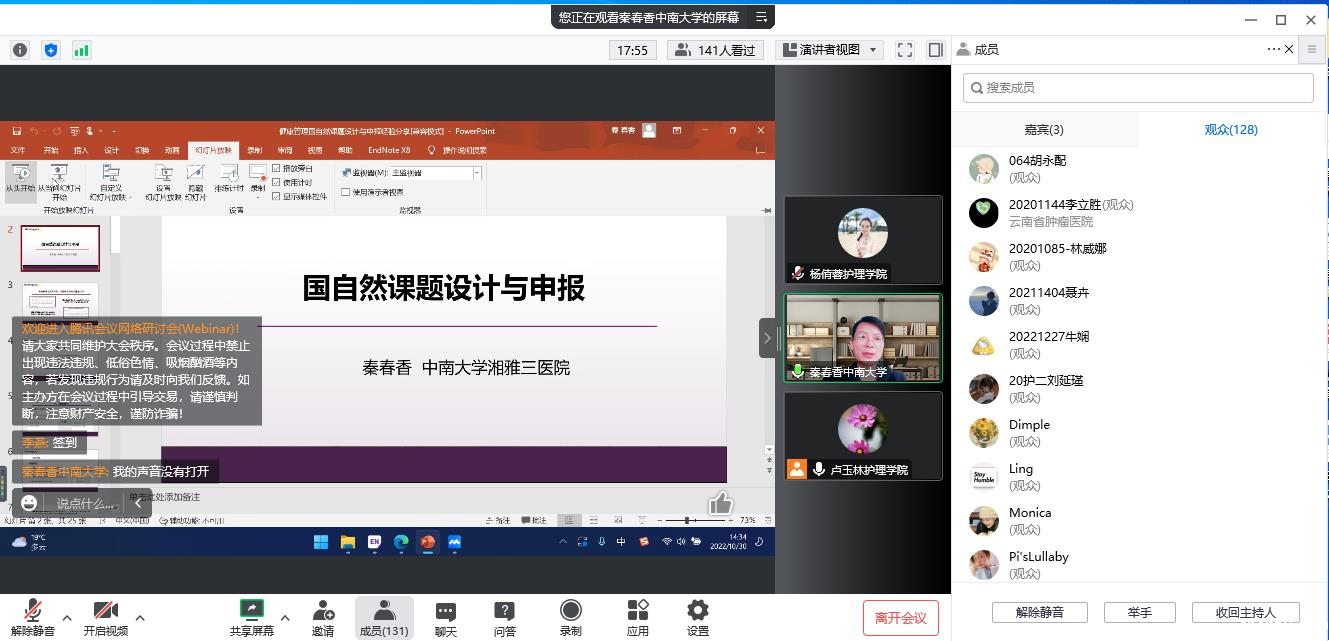Open the meeting info icon
This screenshot has width=1329, height=641.
pyautogui.click(x=20, y=50)
